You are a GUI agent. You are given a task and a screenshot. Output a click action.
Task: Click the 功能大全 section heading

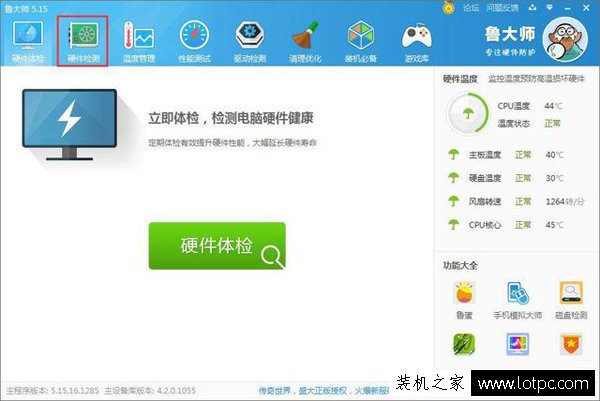pyautogui.click(x=460, y=265)
